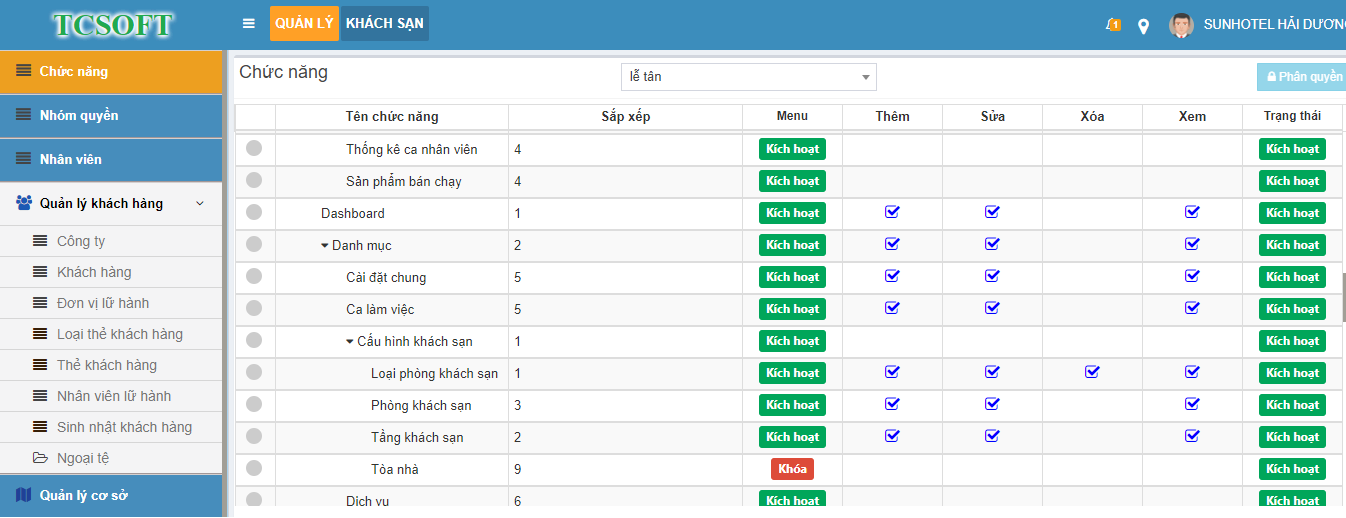Select the radio circle for Thống kê ca nhân viên

click(254, 148)
